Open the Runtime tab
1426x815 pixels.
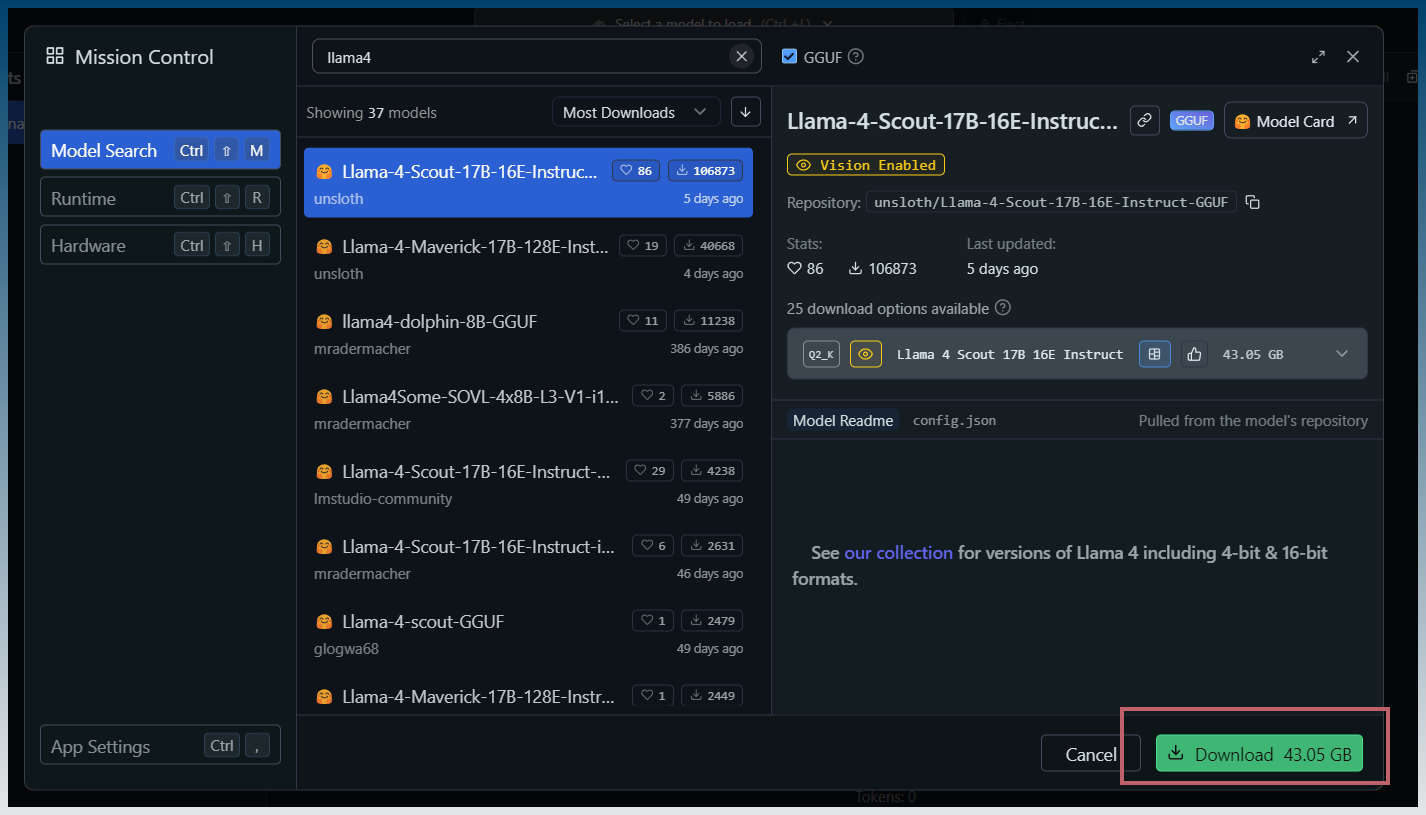click(x=160, y=198)
